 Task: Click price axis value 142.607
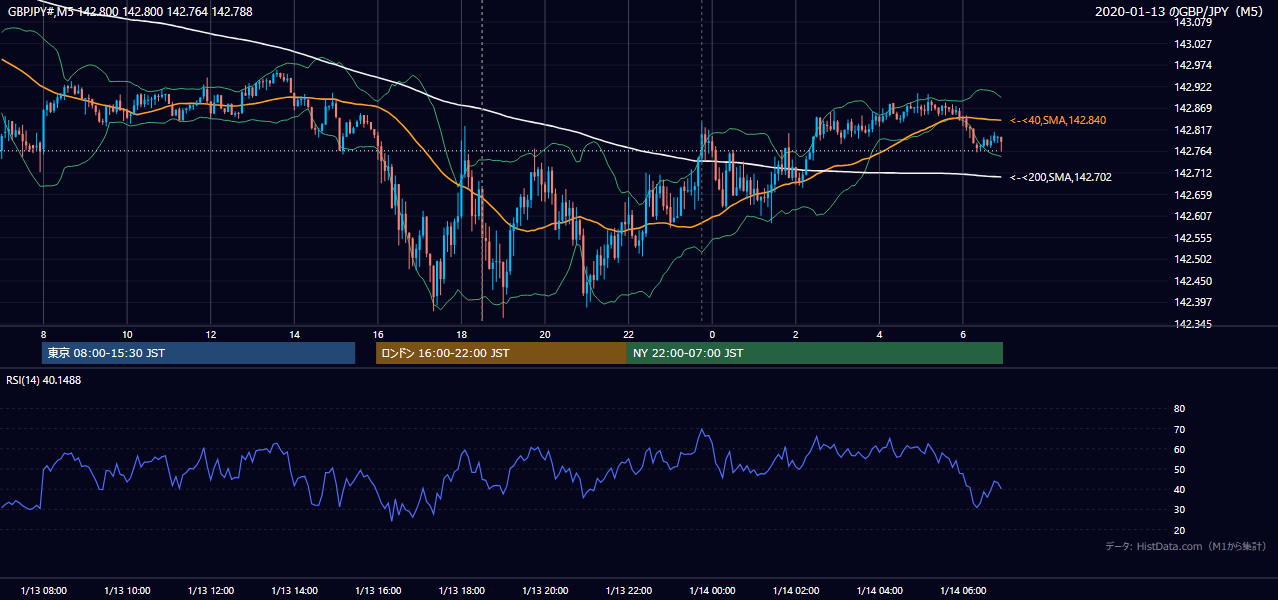(x=1193, y=216)
